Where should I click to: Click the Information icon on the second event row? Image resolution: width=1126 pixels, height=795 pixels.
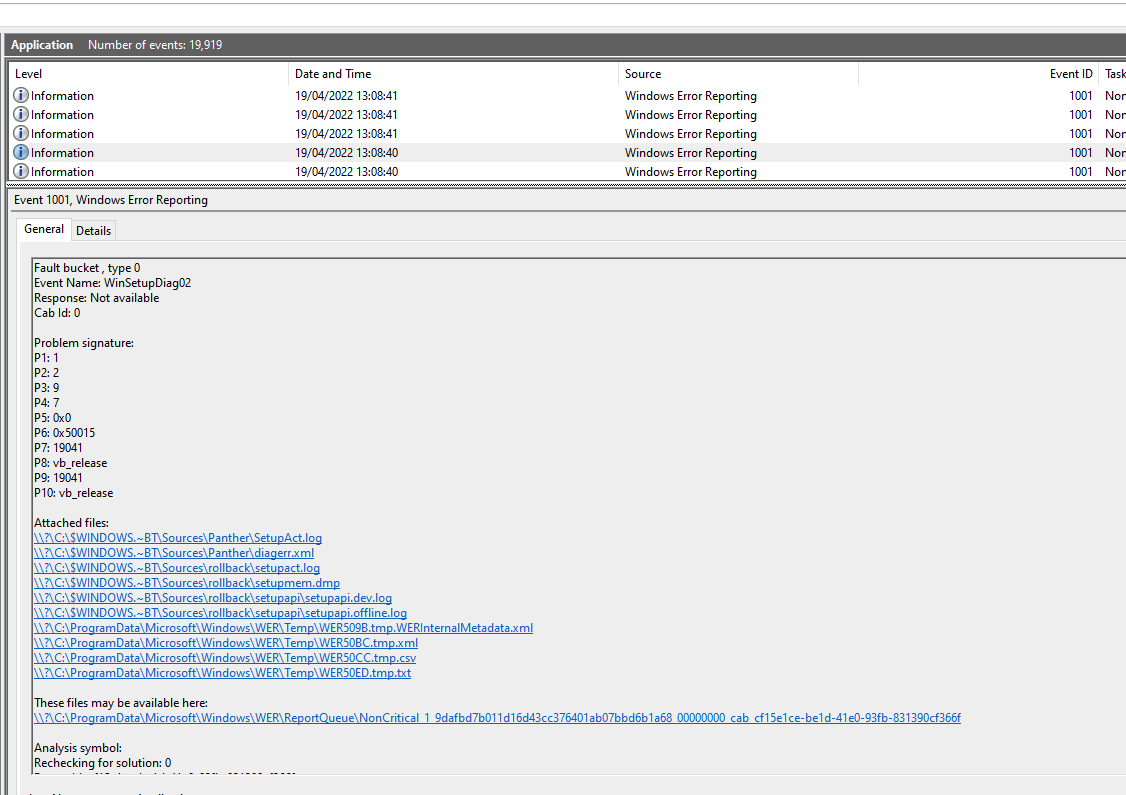pyautogui.click(x=21, y=114)
